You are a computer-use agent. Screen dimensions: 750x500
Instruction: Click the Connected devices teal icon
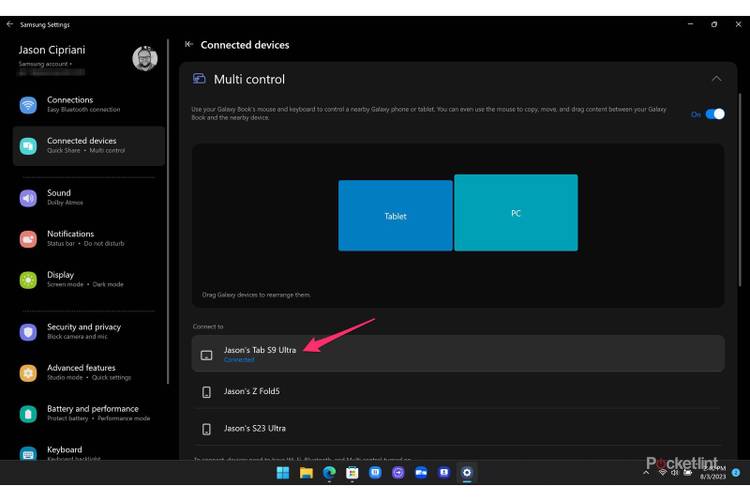(28, 145)
